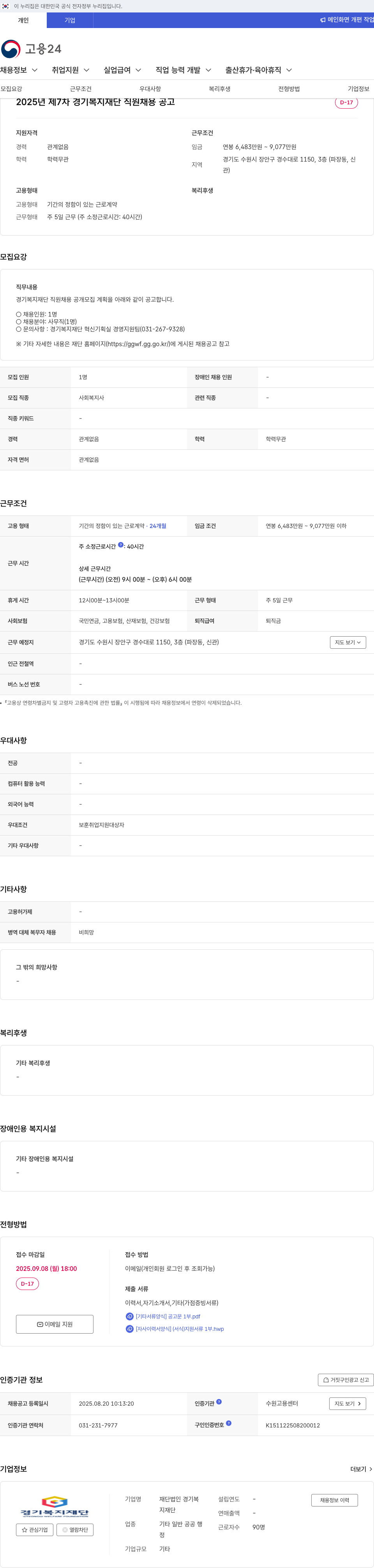Click the company name 재단법인 경기복지재단
This screenshot has width=374, height=1568.
[179, 1504]
